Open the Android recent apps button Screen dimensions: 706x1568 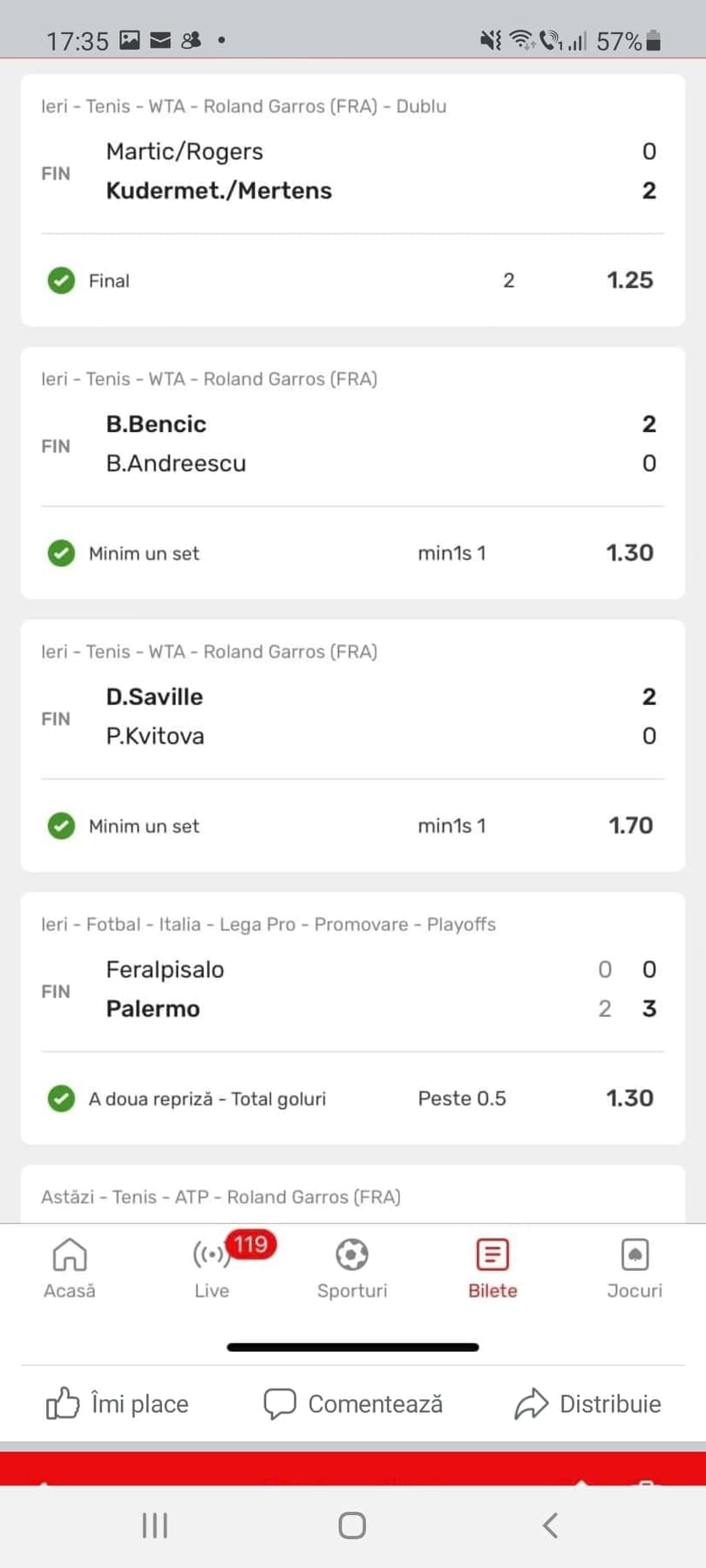[x=155, y=1525]
